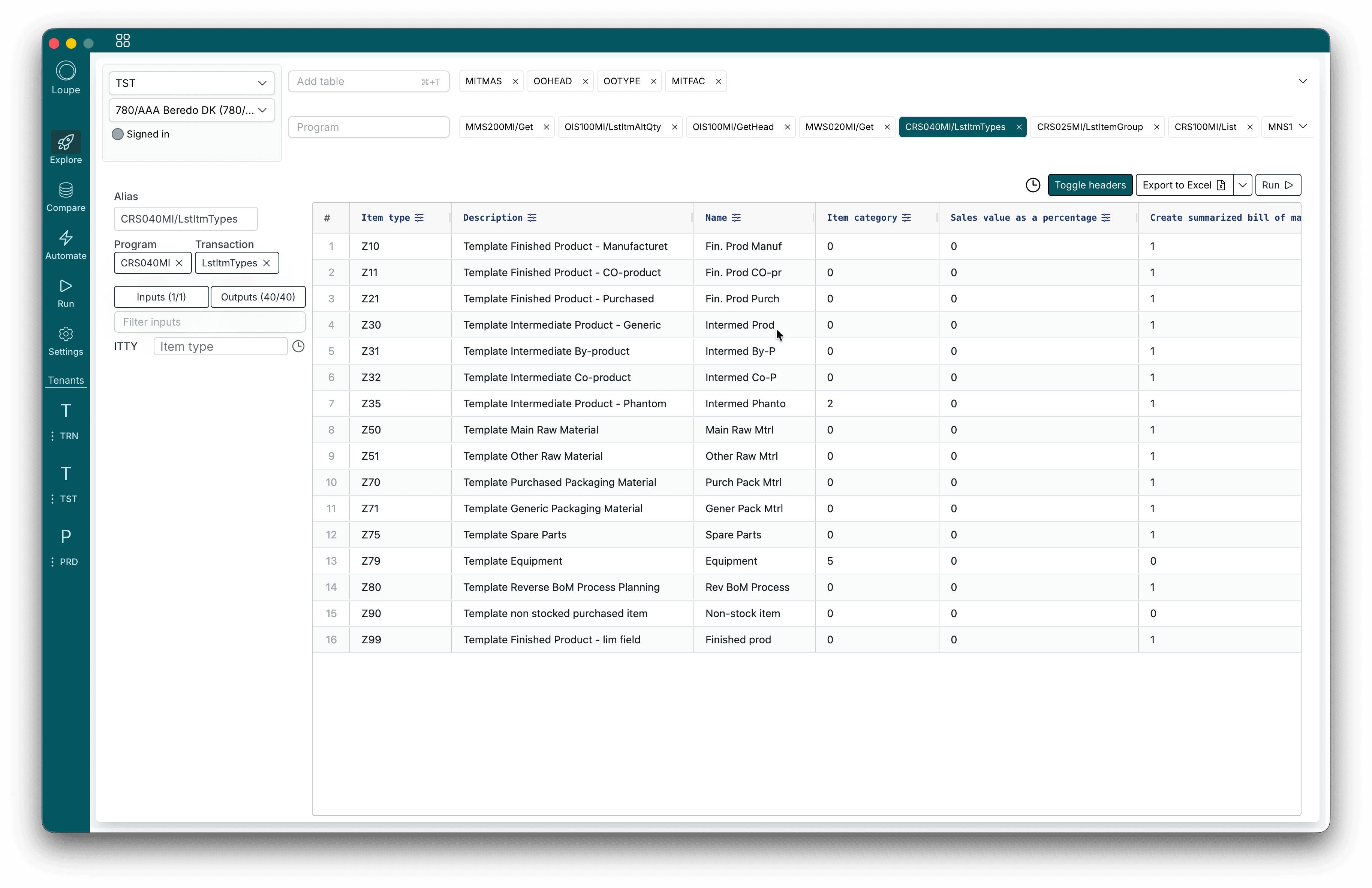1372x888 pixels.
Task: Click the Item type input field
Action: click(x=220, y=346)
